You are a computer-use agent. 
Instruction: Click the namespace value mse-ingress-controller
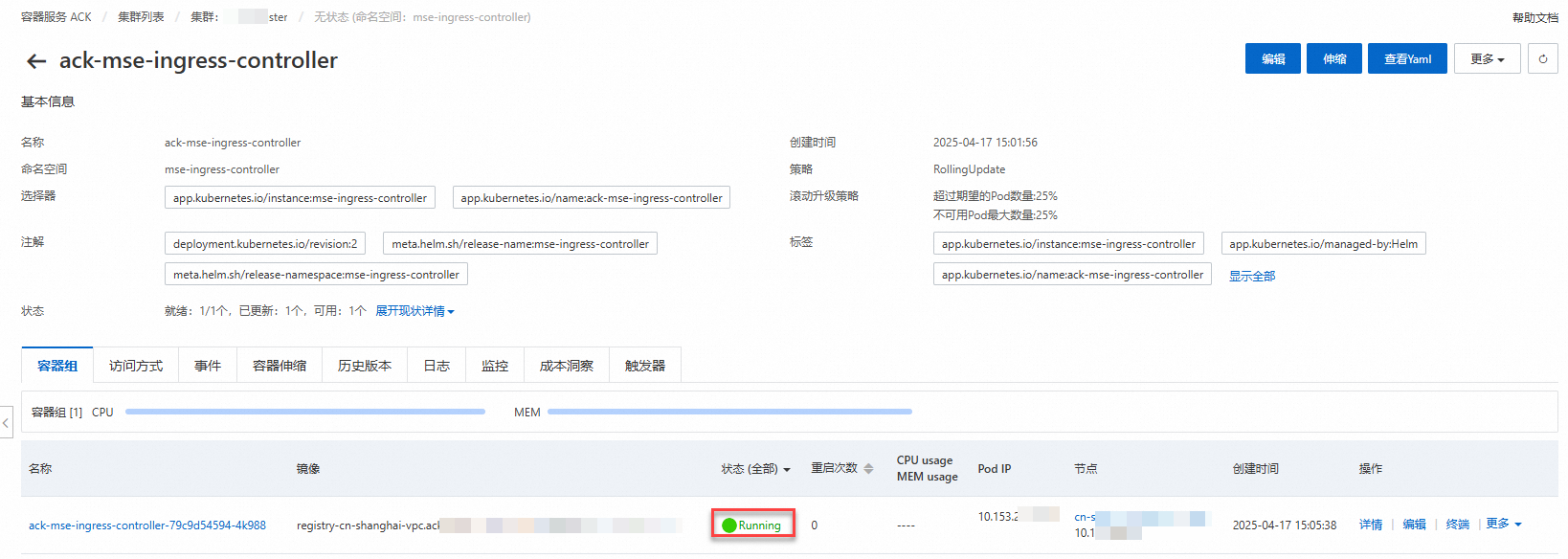(222, 169)
